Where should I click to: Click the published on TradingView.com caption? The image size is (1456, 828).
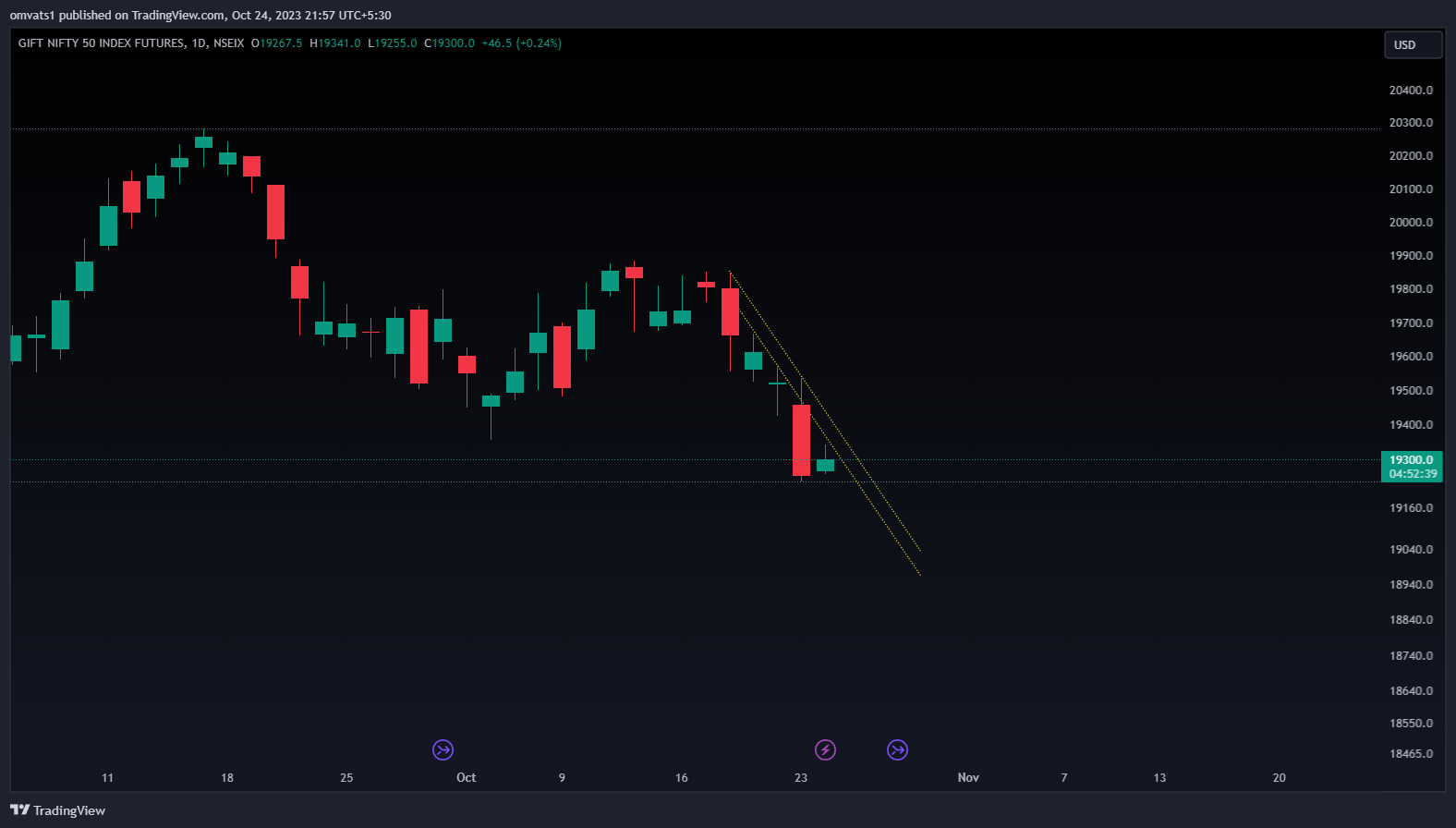200,15
